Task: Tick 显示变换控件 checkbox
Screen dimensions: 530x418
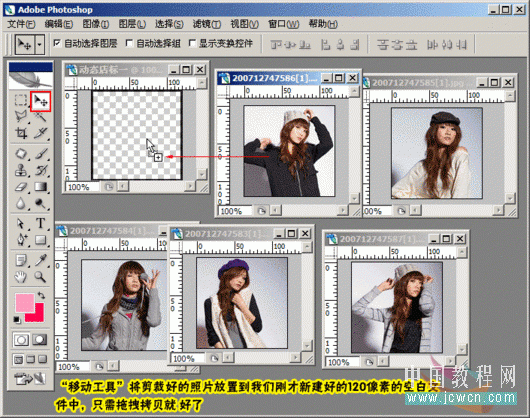Action: click(x=192, y=43)
